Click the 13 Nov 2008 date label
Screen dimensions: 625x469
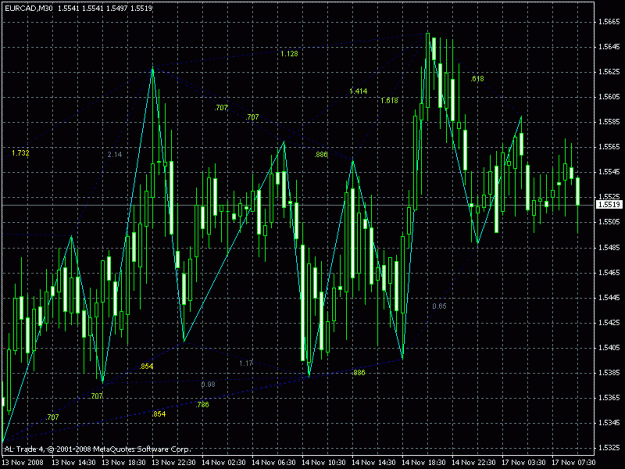coord(22,463)
